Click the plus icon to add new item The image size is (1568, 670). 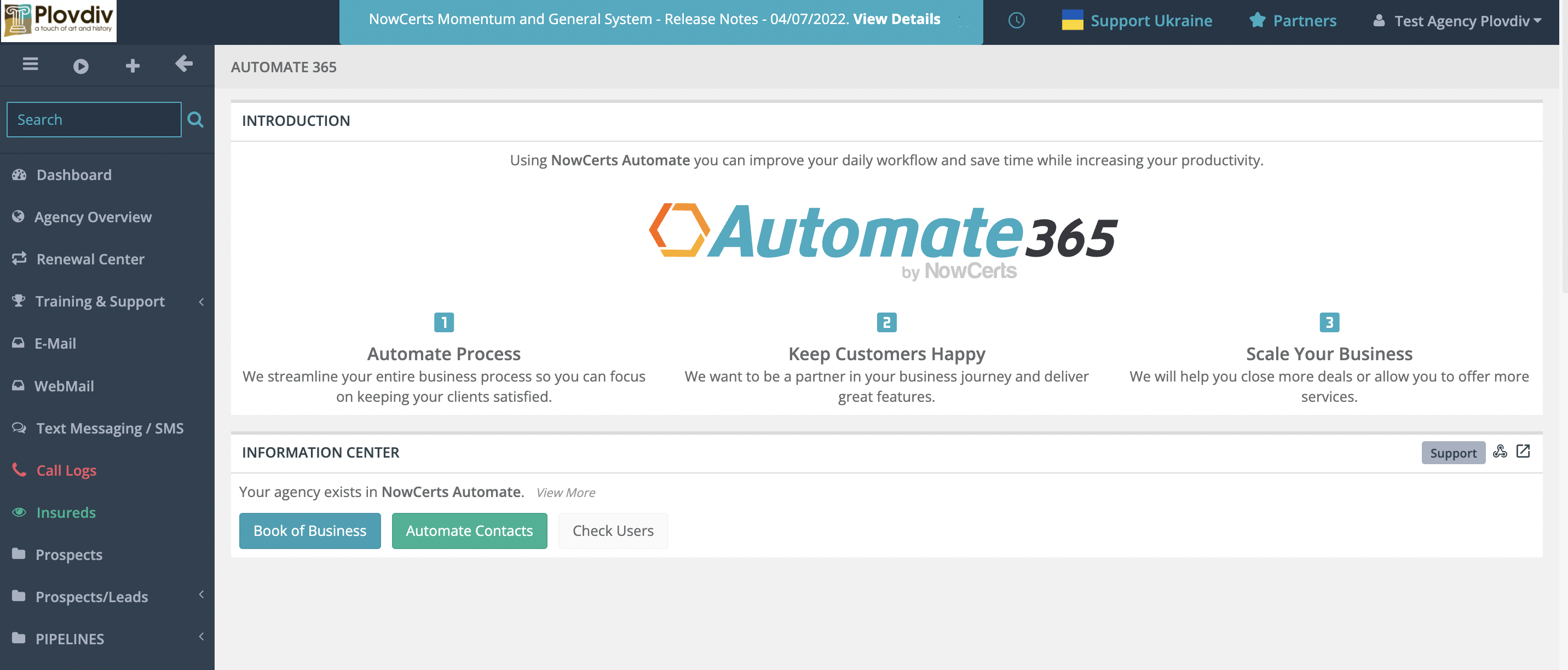pyautogui.click(x=132, y=65)
